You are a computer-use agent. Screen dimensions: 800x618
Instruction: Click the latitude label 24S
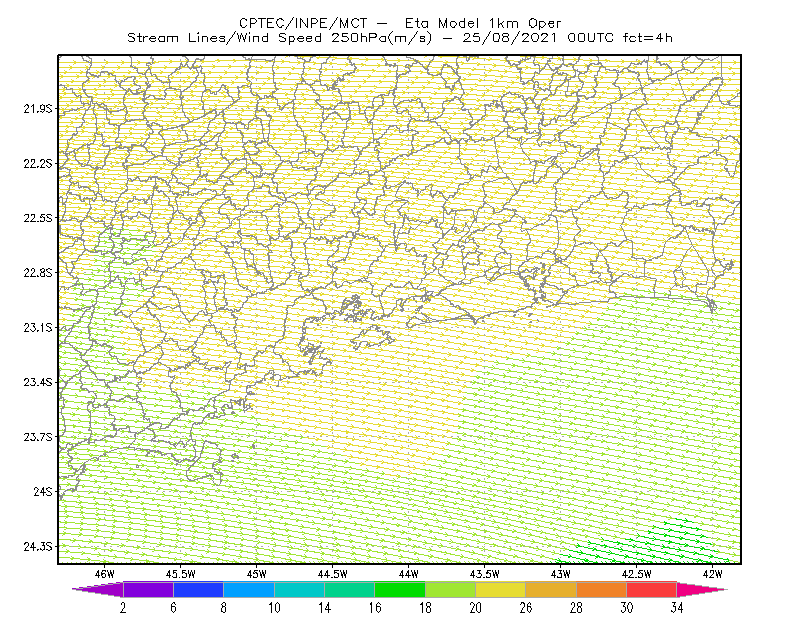(x=42, y=491)
